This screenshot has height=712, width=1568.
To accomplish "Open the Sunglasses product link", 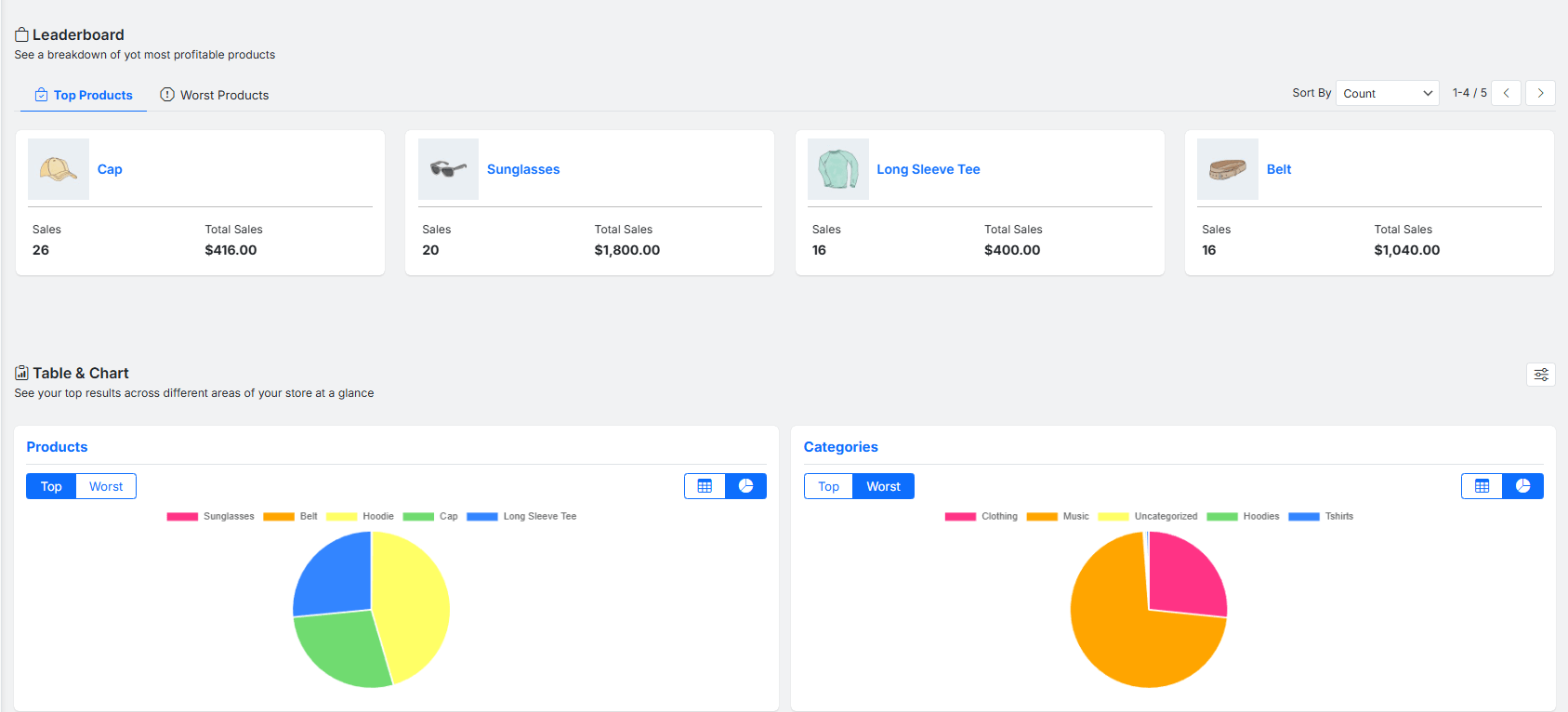I will pos(523,169).
